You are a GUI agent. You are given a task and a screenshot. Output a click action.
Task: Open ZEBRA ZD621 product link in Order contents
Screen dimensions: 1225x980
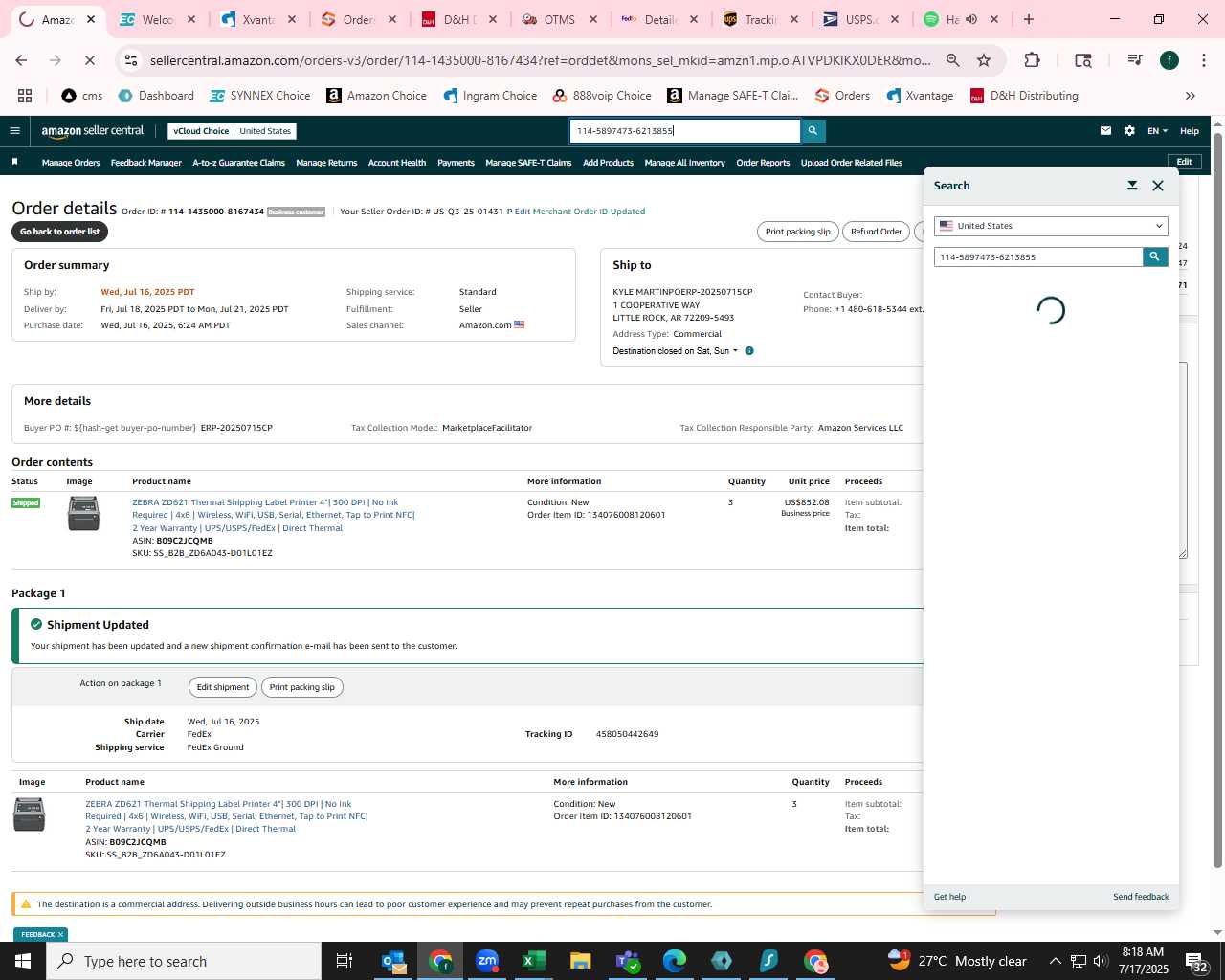(273, 515)
